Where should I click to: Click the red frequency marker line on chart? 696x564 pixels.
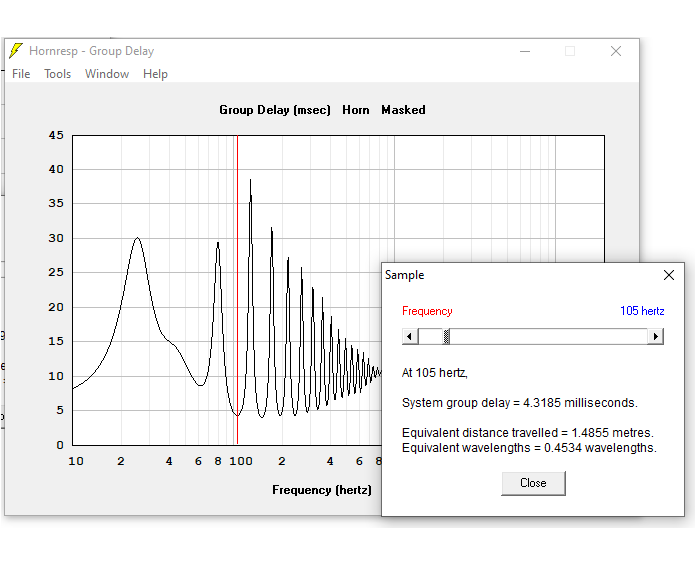click(x=237, y=289)
